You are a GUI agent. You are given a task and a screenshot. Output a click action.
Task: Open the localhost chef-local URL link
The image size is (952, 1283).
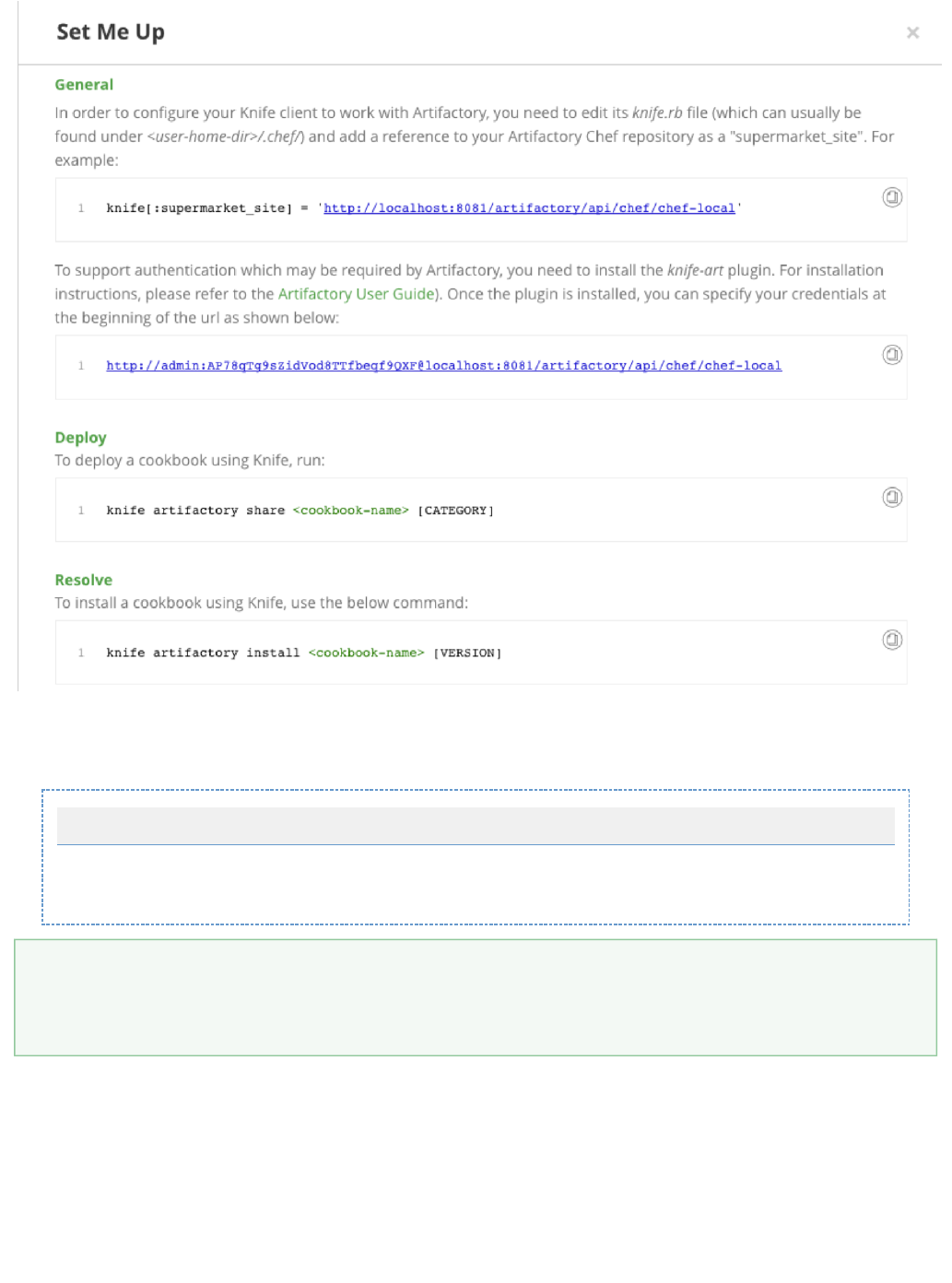click(x=529, y=208)
